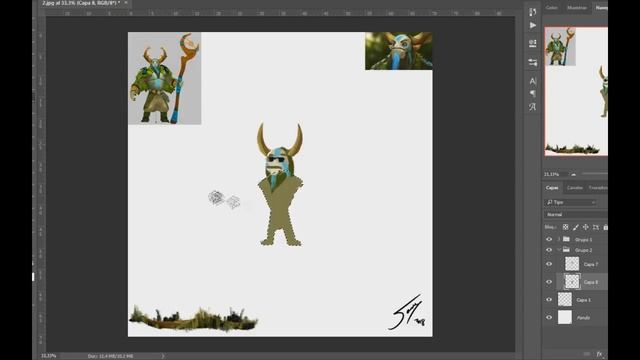Select the 2.jpg document tab
The height and width of the screenshot is (360, 640).
pos(81,3)
